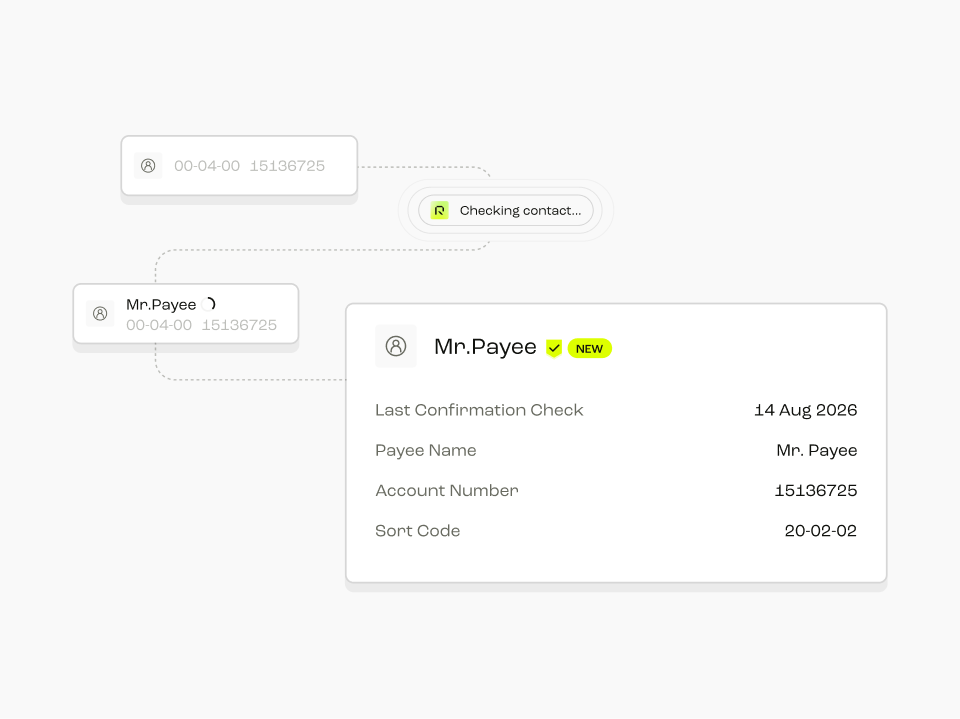Click the person icon in the top card
The width and height of the screenshot is (960, 719).
click(148, 166)
